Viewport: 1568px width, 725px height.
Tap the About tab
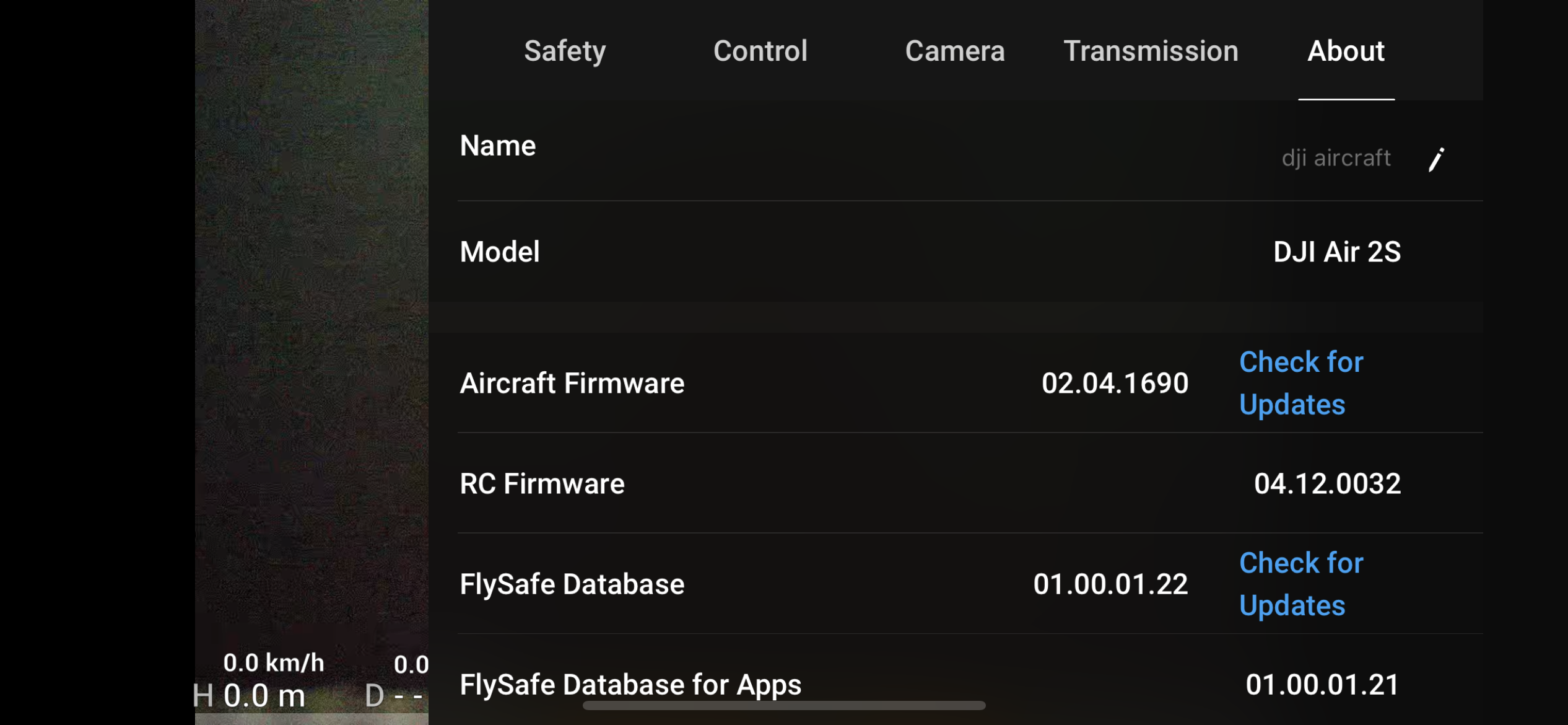[1346, 51]
